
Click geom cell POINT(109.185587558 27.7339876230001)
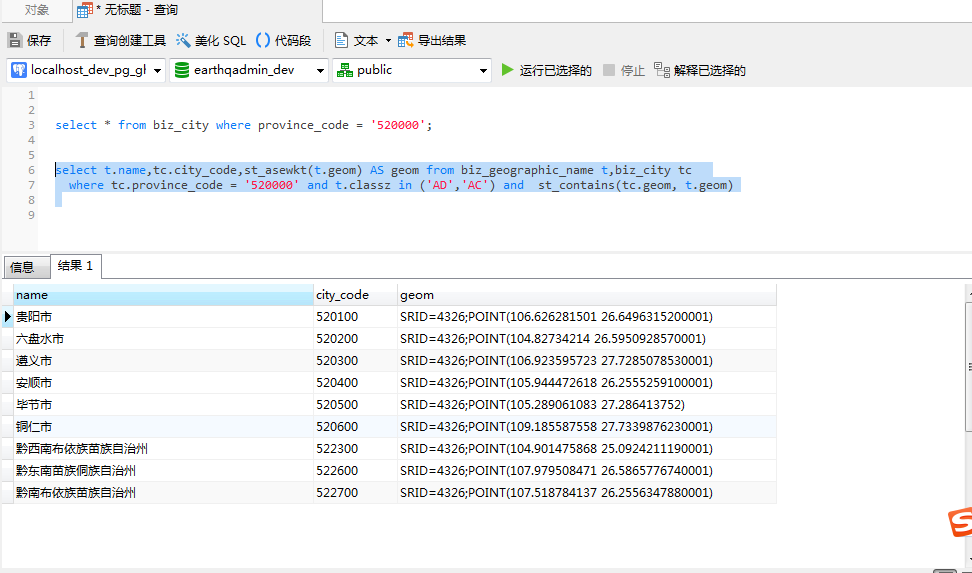pyautogui.click(x=586, y=427)
